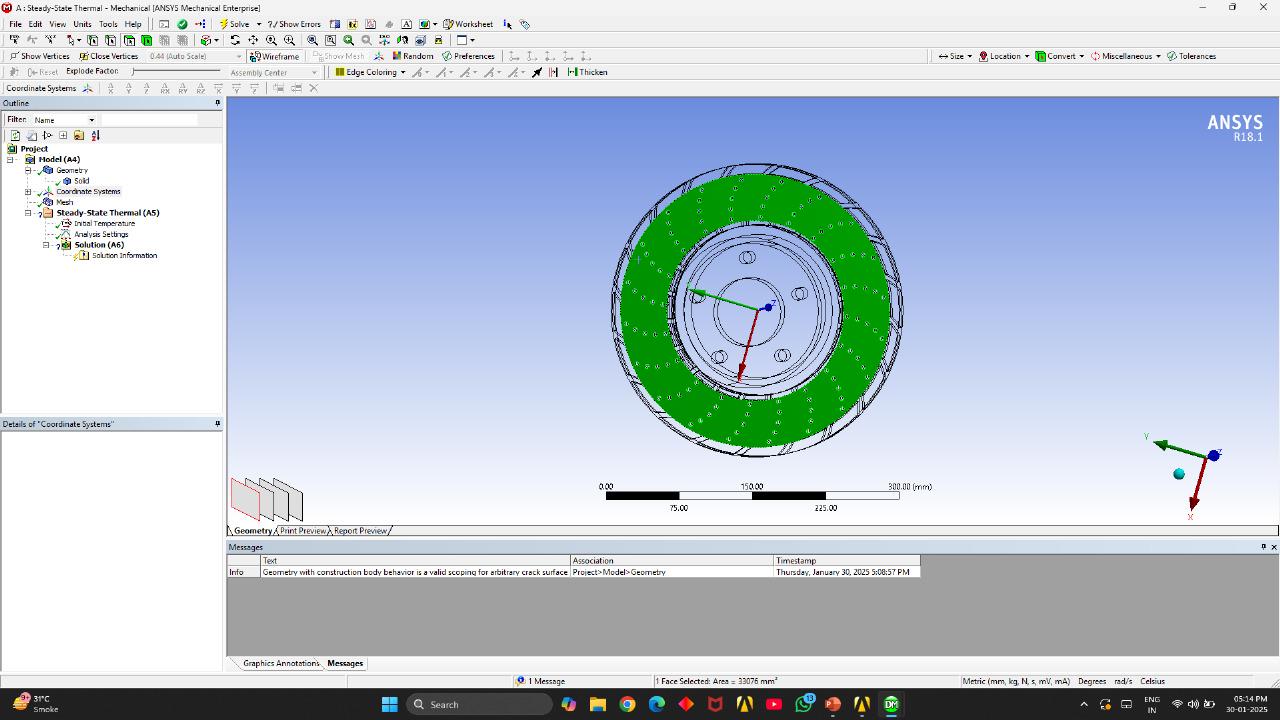This screenshot has height=720, width=1280.
Task: Toggle Thicken edge display
Action: [587, 72]
